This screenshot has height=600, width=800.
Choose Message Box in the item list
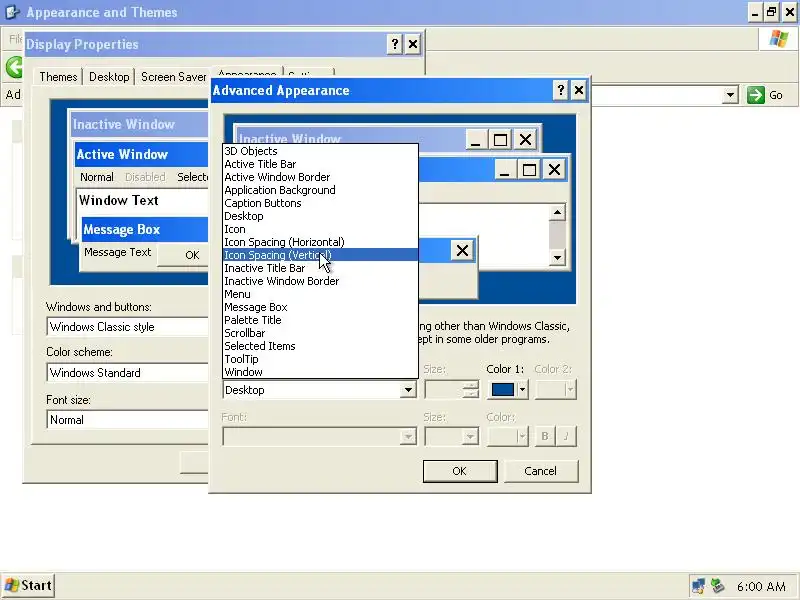point(320,307)
